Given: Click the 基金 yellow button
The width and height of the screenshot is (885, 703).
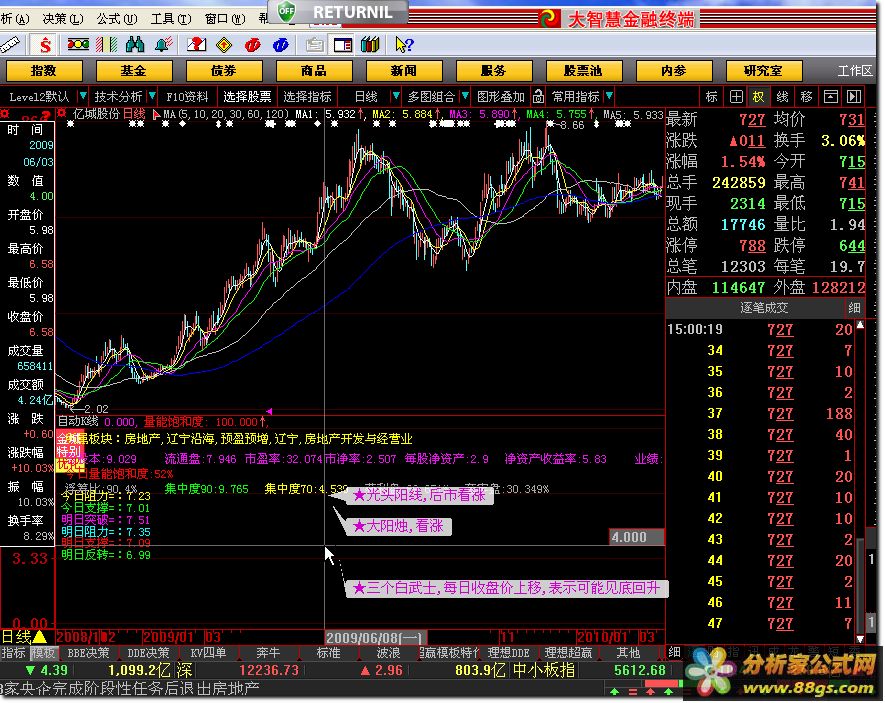Looking at the screenshot, I should coord(134,71).
